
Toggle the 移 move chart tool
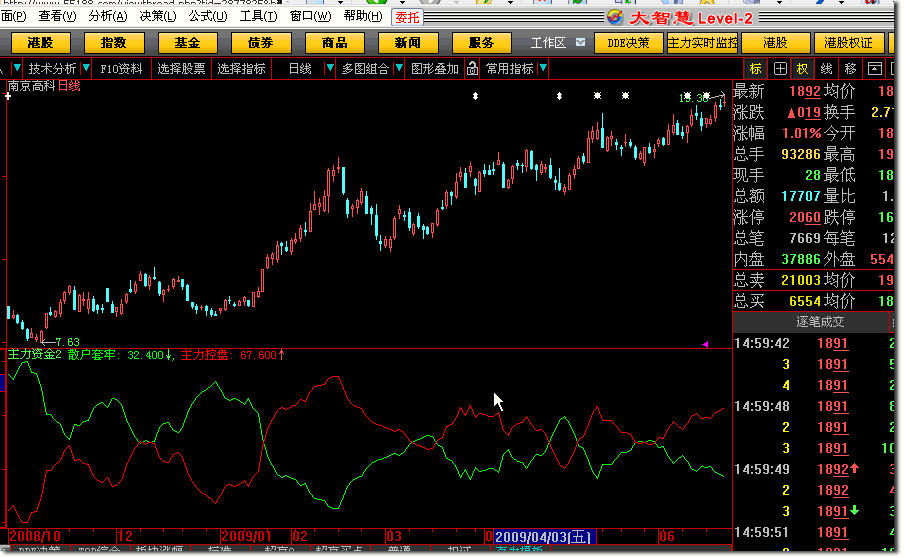pos(850,69)
